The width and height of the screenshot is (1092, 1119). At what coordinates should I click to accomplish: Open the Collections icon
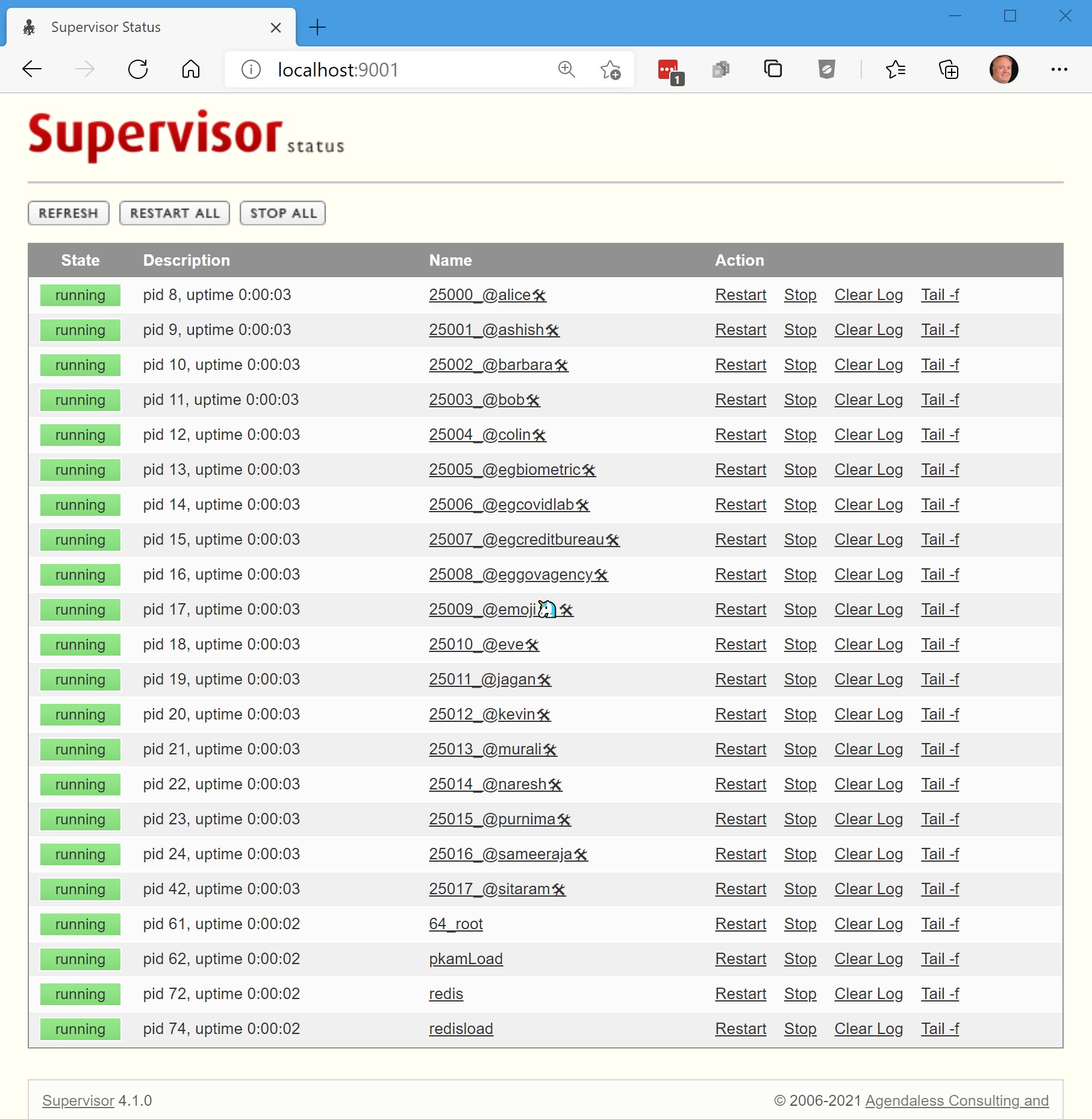(949, 70)
